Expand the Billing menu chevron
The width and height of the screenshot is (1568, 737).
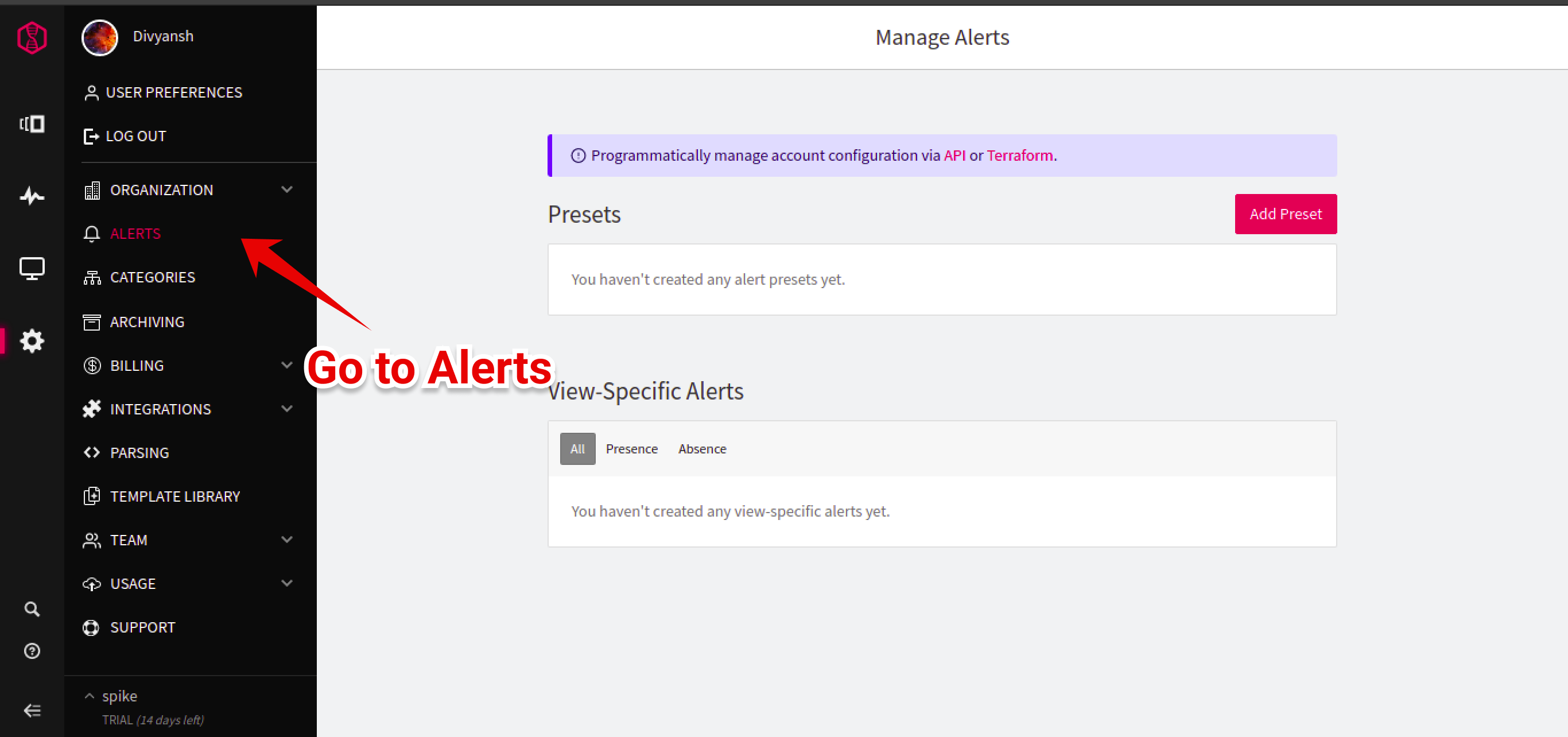pos(287,365)
